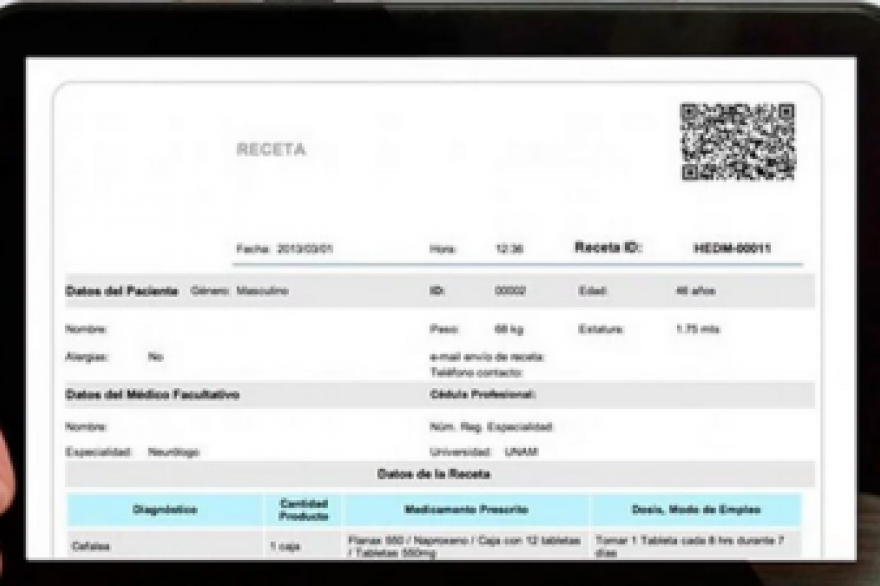
Task: Click the Datos del Médico Facultativo header
Action: pos(153,395)
